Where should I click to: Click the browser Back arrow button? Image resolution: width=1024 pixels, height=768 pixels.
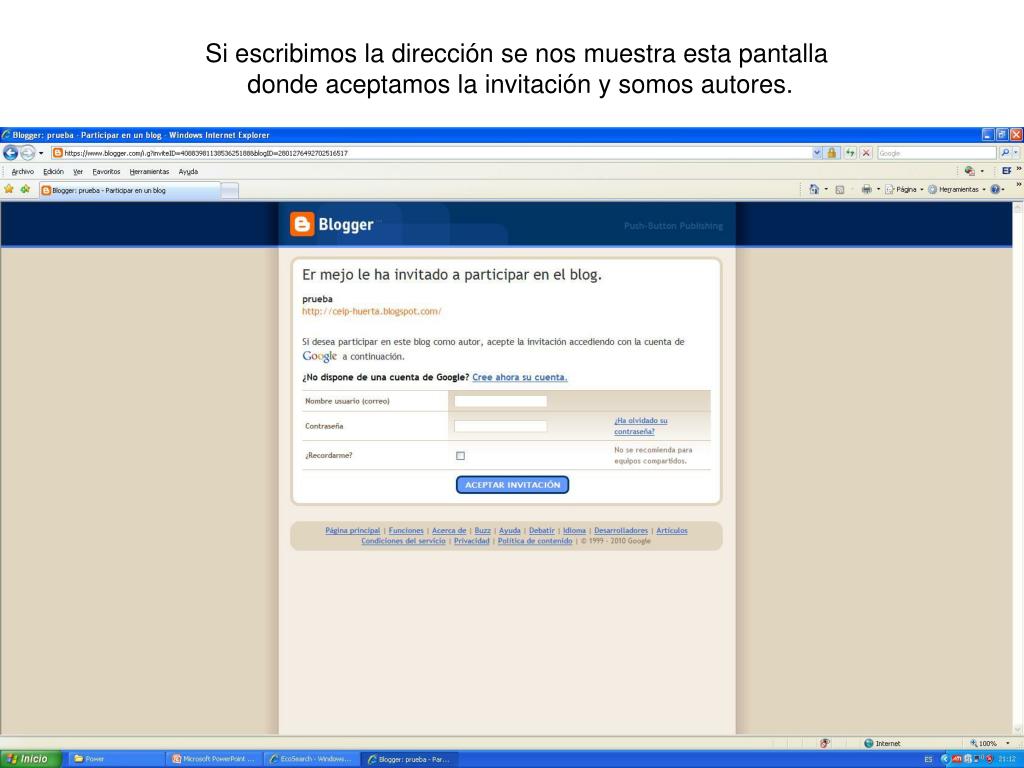(x=10, y=153)
